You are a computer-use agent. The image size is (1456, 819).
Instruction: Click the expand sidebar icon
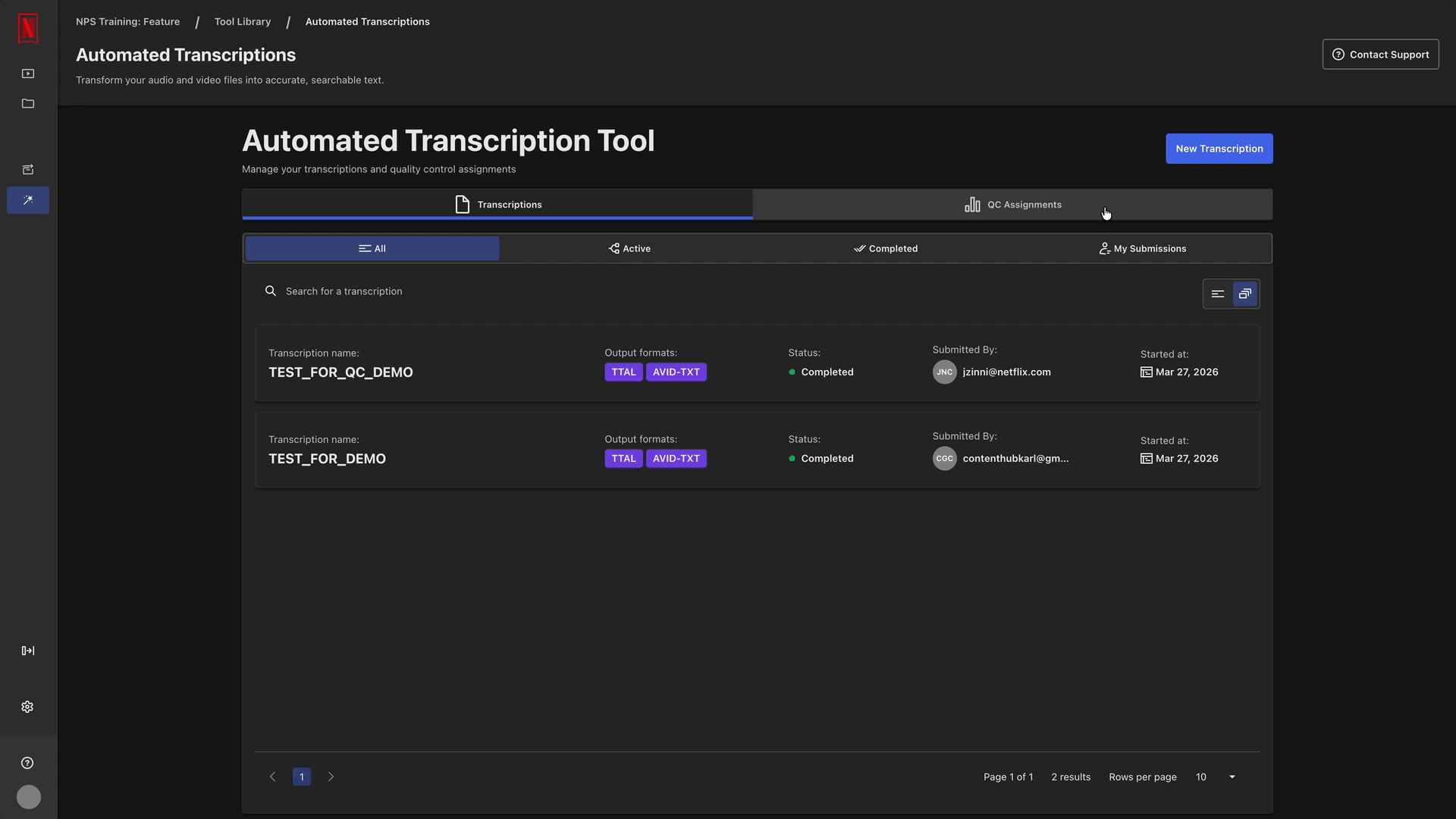point(28,651)
